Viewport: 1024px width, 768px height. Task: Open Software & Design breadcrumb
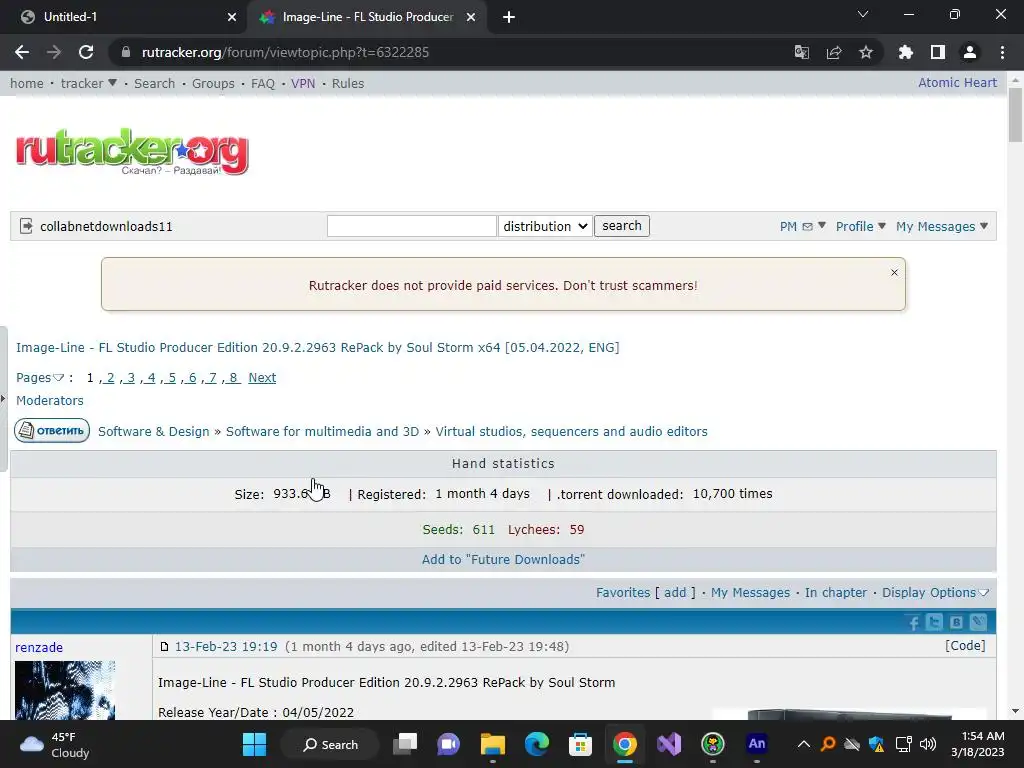pos(153,431)
